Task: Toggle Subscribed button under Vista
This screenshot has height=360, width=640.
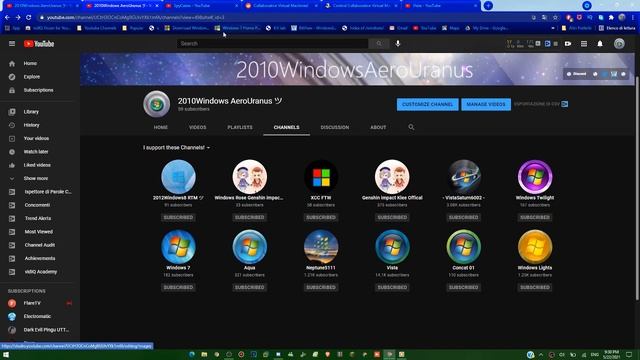Action: click(392, 287)
